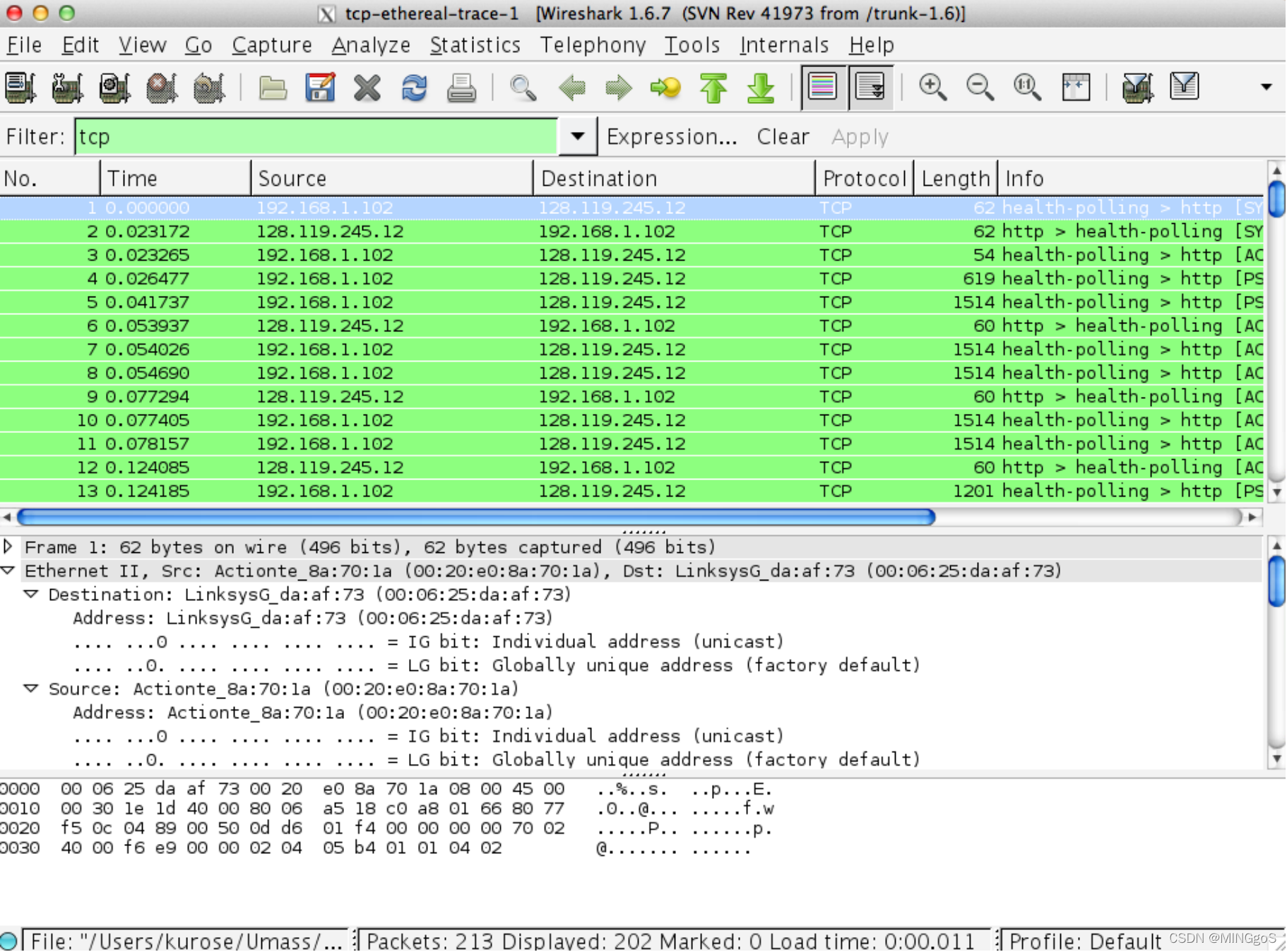Collapse the Source Actionte subtree
1287x952 pixels.
31,689
